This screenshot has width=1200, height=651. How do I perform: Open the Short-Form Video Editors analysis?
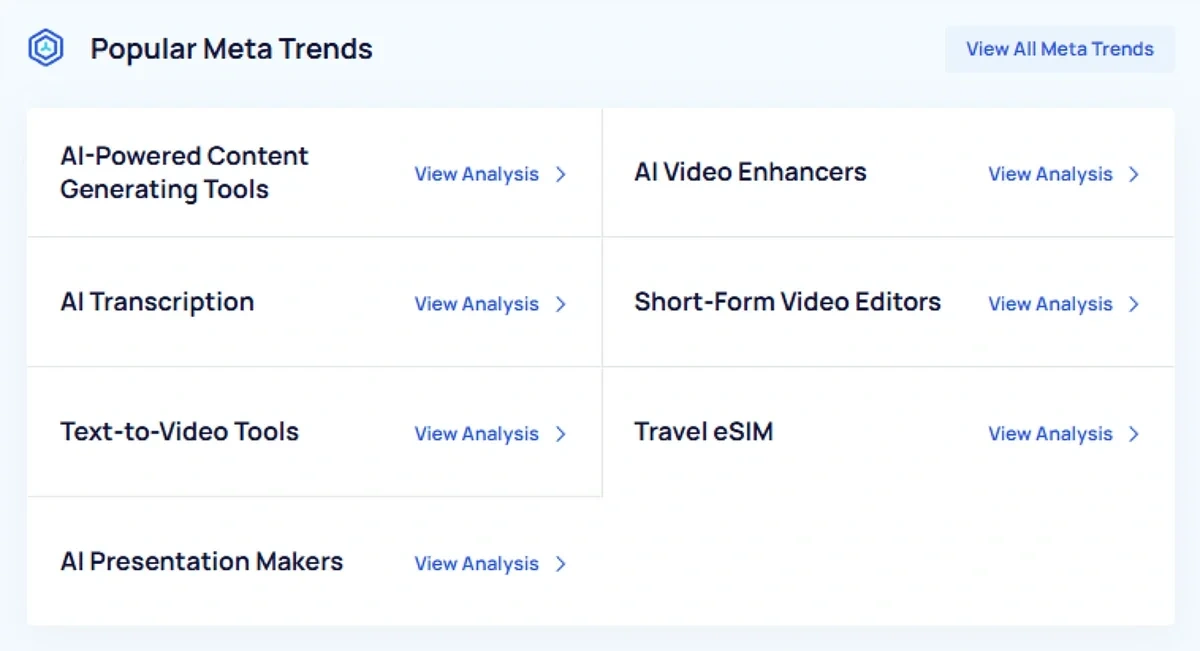coord(1049,304)
